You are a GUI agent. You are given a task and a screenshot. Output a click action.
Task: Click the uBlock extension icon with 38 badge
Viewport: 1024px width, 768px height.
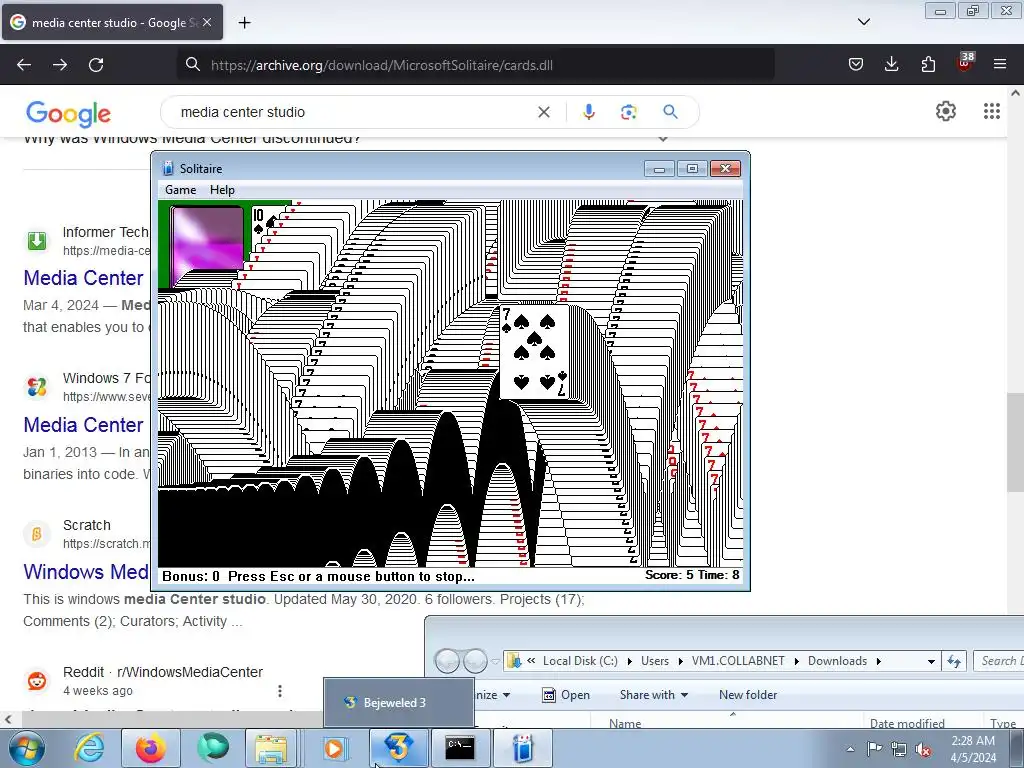[964, 63]
